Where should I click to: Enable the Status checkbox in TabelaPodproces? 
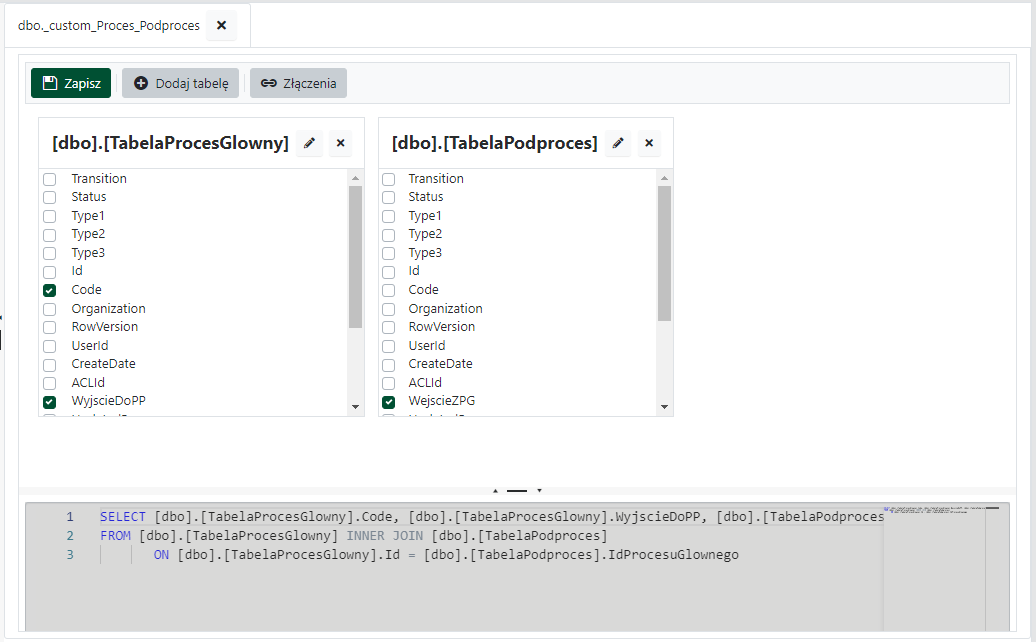[x=388, y=197]
